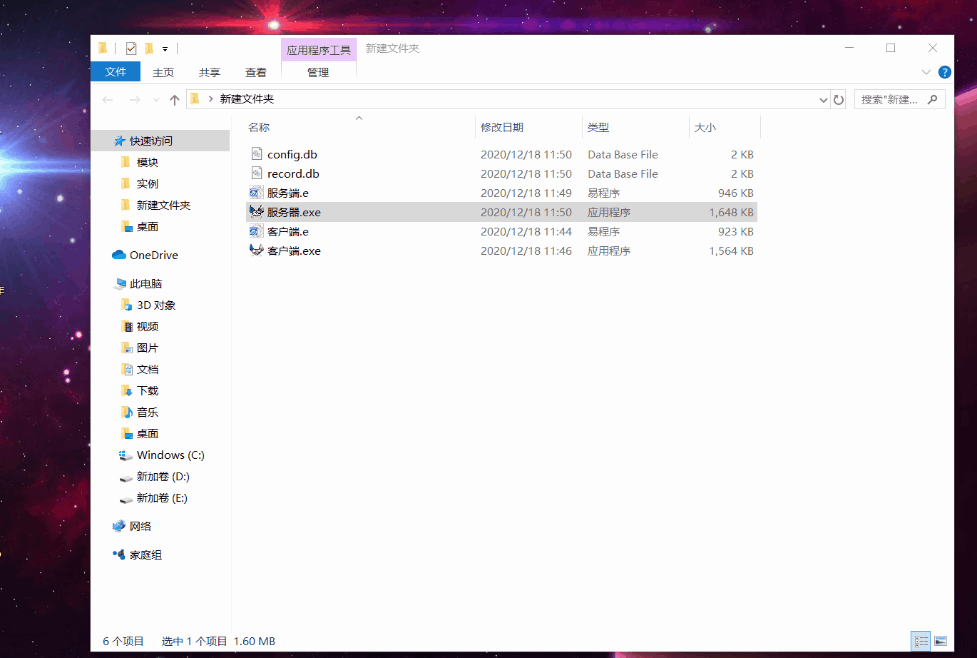977x658 pixels.
Task: Click the 客户端.exe application icon
Action: 256,250
